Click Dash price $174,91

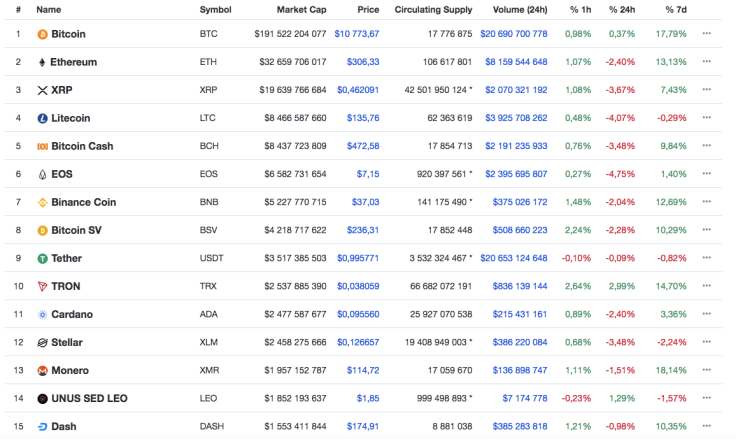(363, 426)
